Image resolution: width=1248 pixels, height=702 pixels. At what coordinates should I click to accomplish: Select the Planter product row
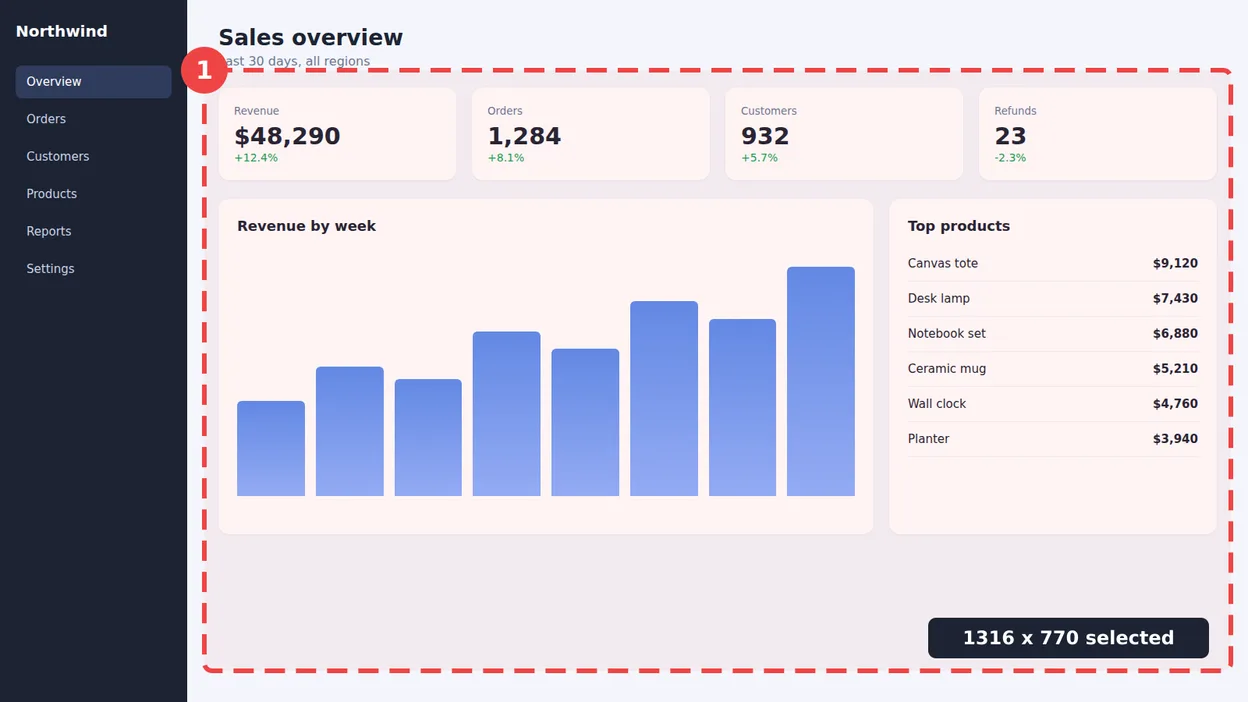(x=1053, y=439)
